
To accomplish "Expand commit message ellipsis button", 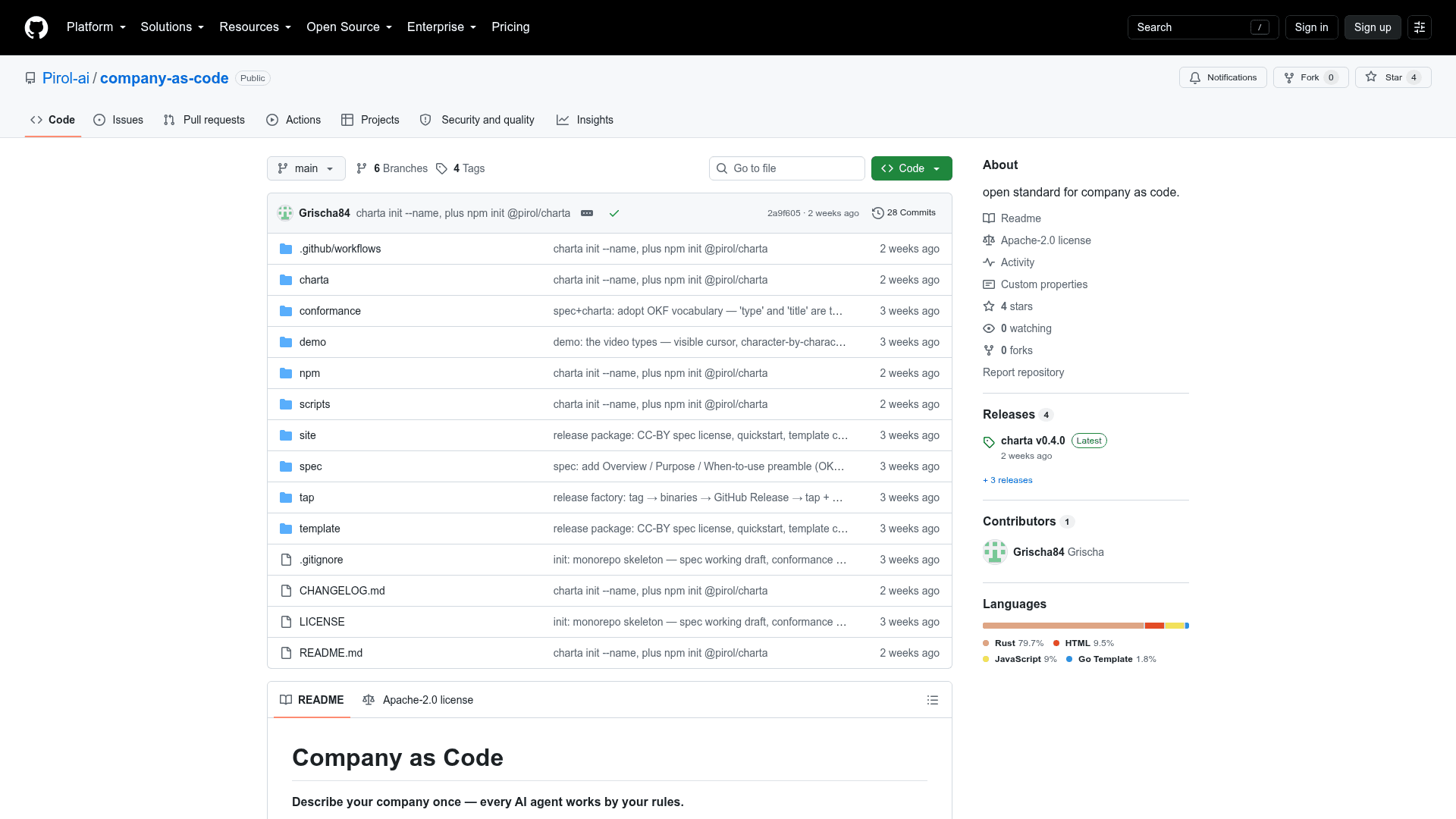I will (x=587, y=213).
